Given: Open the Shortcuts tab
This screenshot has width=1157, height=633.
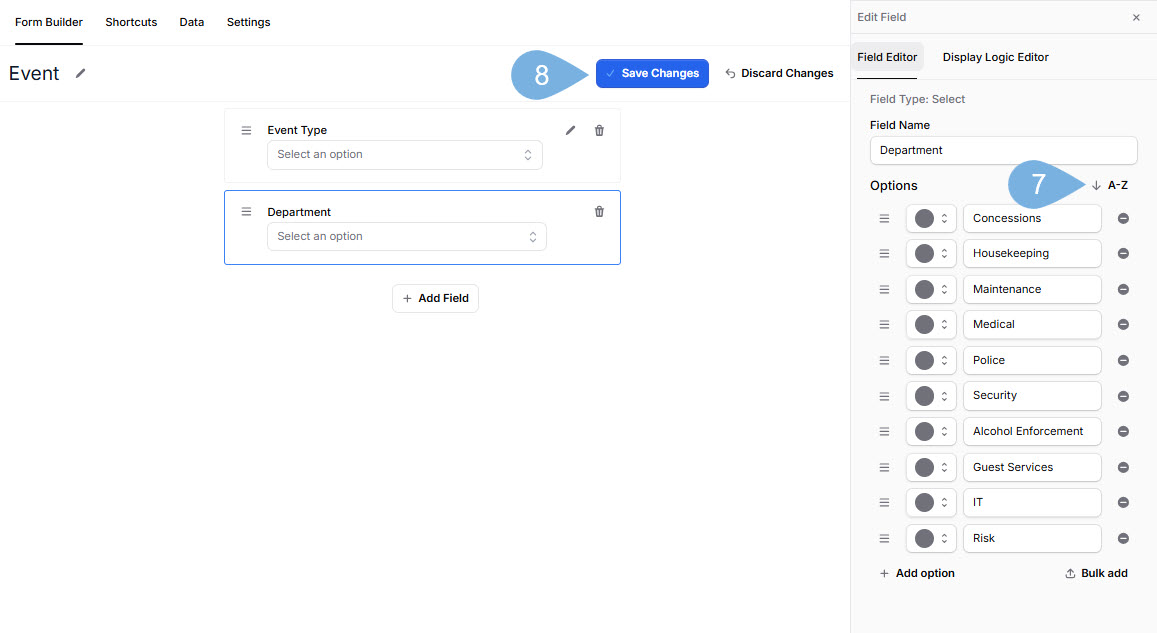Looking at the screenshot, I should pos(131,22).
